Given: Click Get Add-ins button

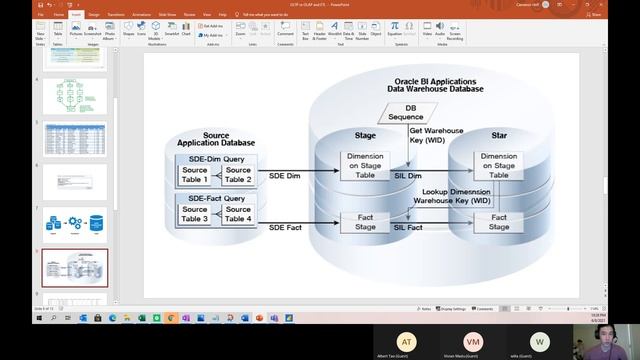Looking at the screenshot, I should (x=211, y=26).
